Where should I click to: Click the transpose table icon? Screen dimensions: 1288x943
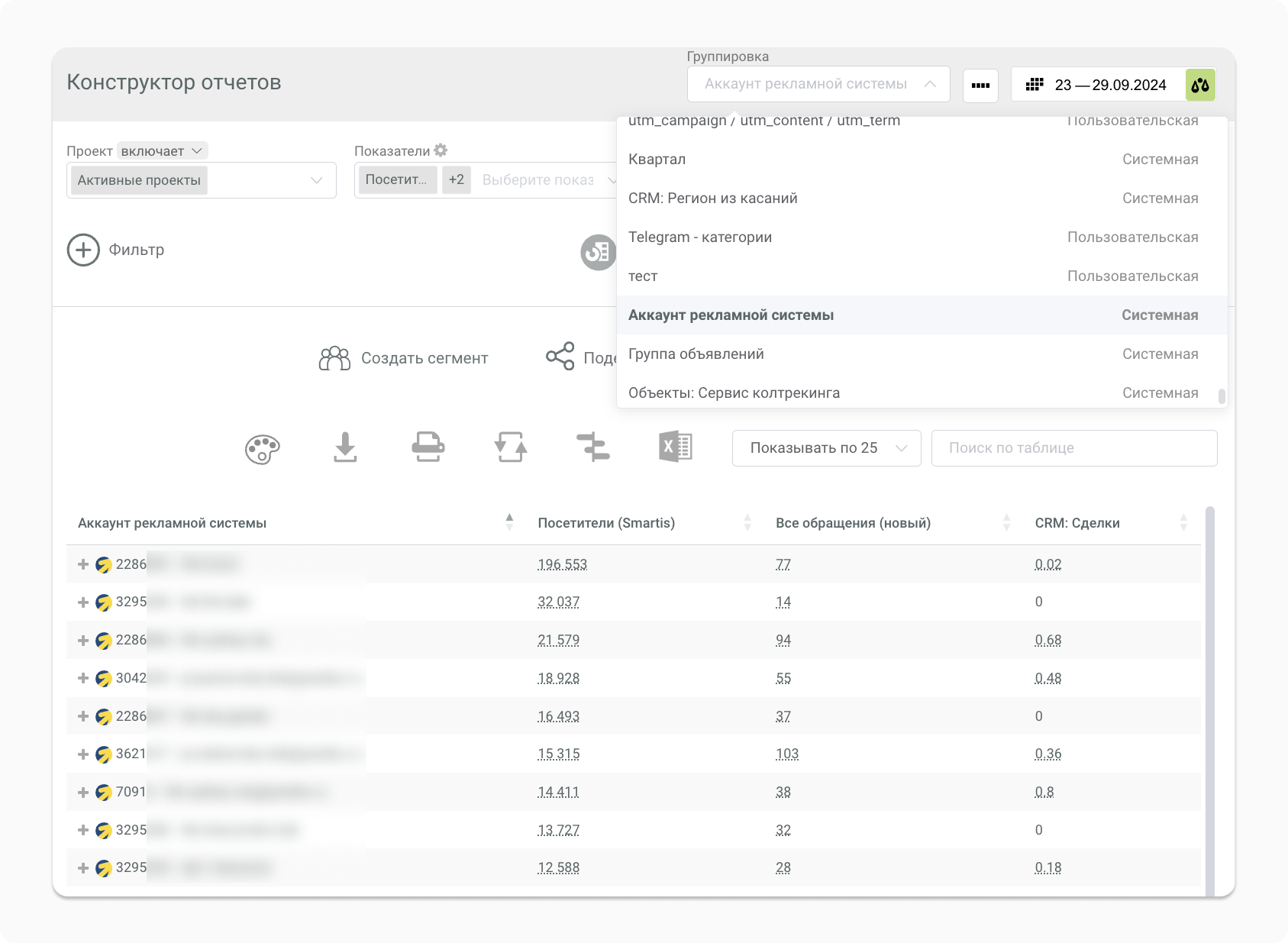511,447
